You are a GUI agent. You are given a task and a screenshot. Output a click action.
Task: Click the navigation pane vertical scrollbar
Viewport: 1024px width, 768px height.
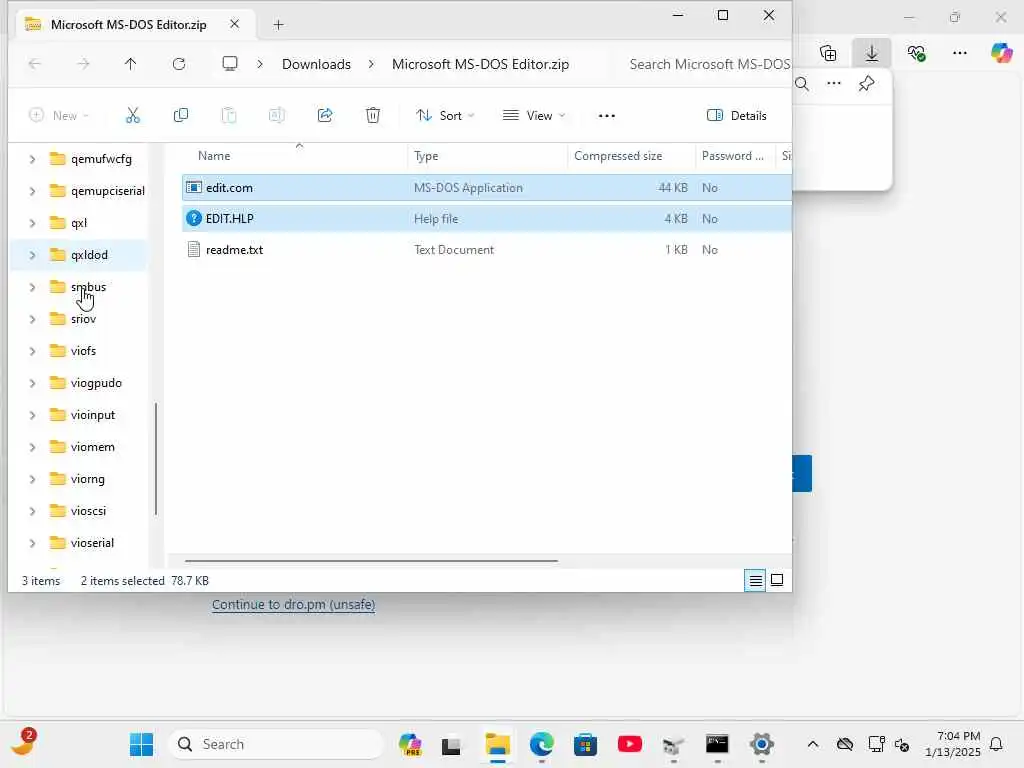tap(156, 459)
